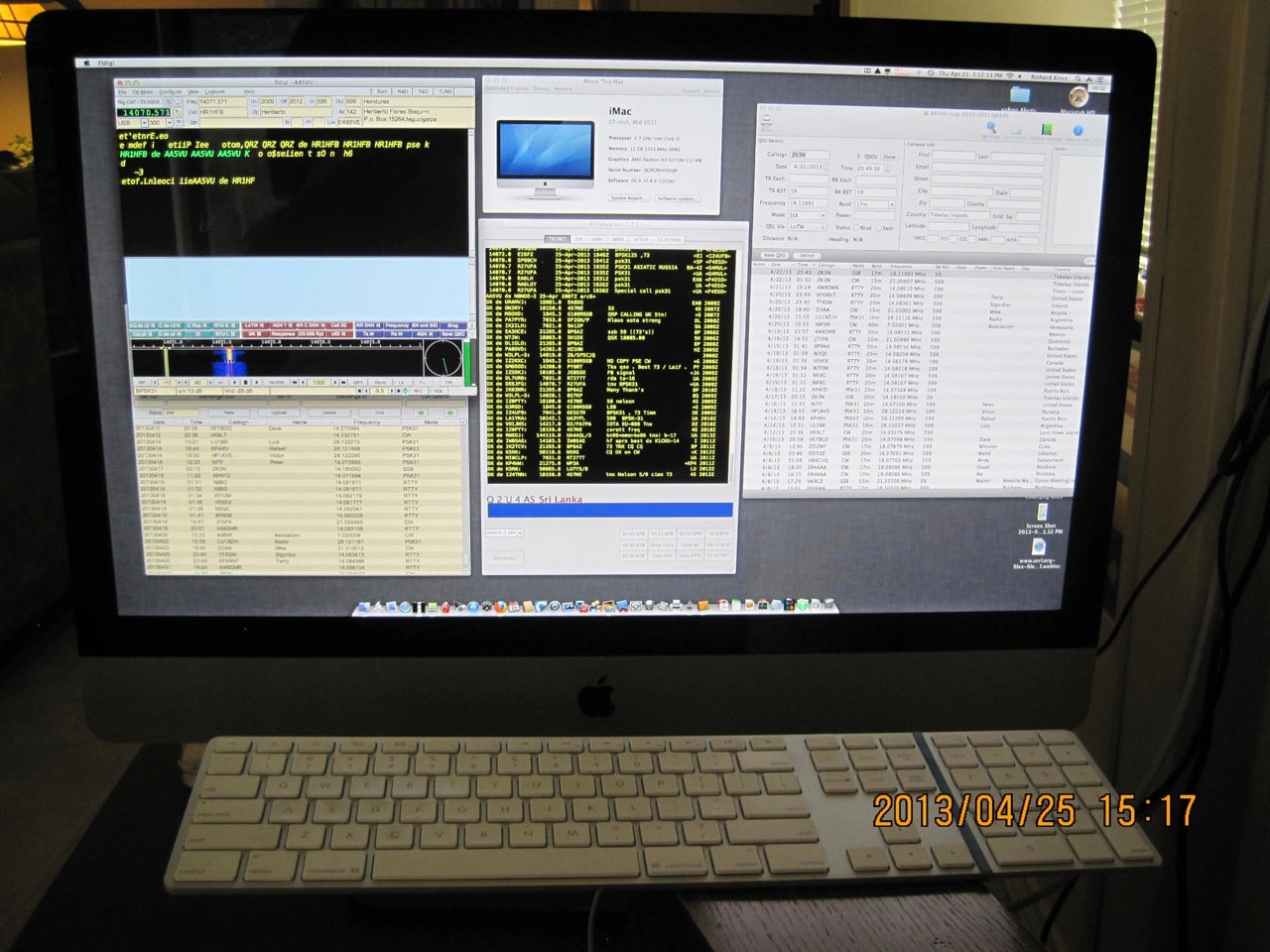Open the Finder icon in the Dock

(x=364, y=606)
